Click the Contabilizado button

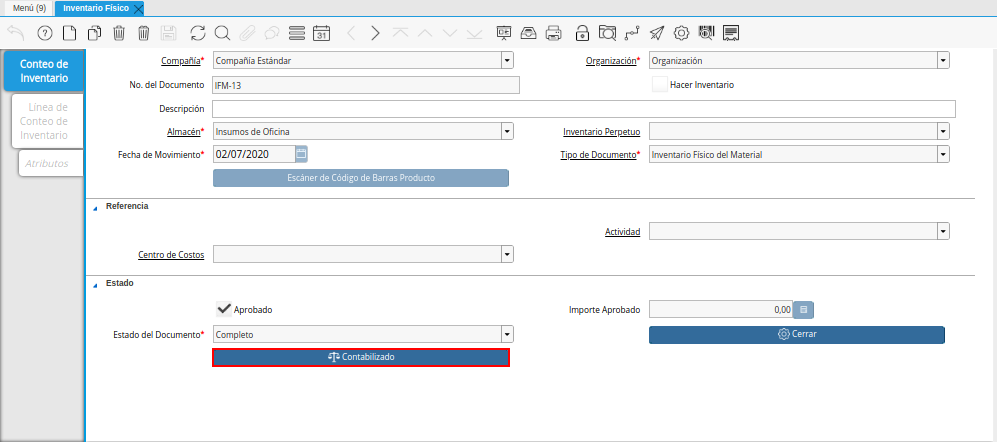(x=361, y=357)
